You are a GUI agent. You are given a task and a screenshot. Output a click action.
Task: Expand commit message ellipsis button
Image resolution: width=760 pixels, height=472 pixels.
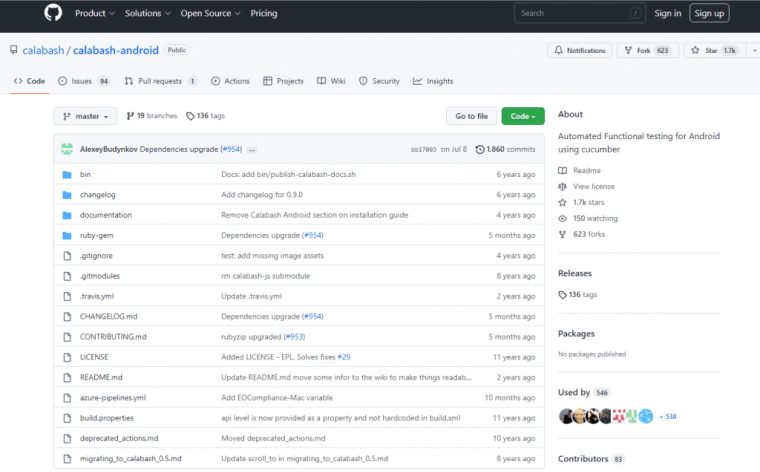click(252, 150)
